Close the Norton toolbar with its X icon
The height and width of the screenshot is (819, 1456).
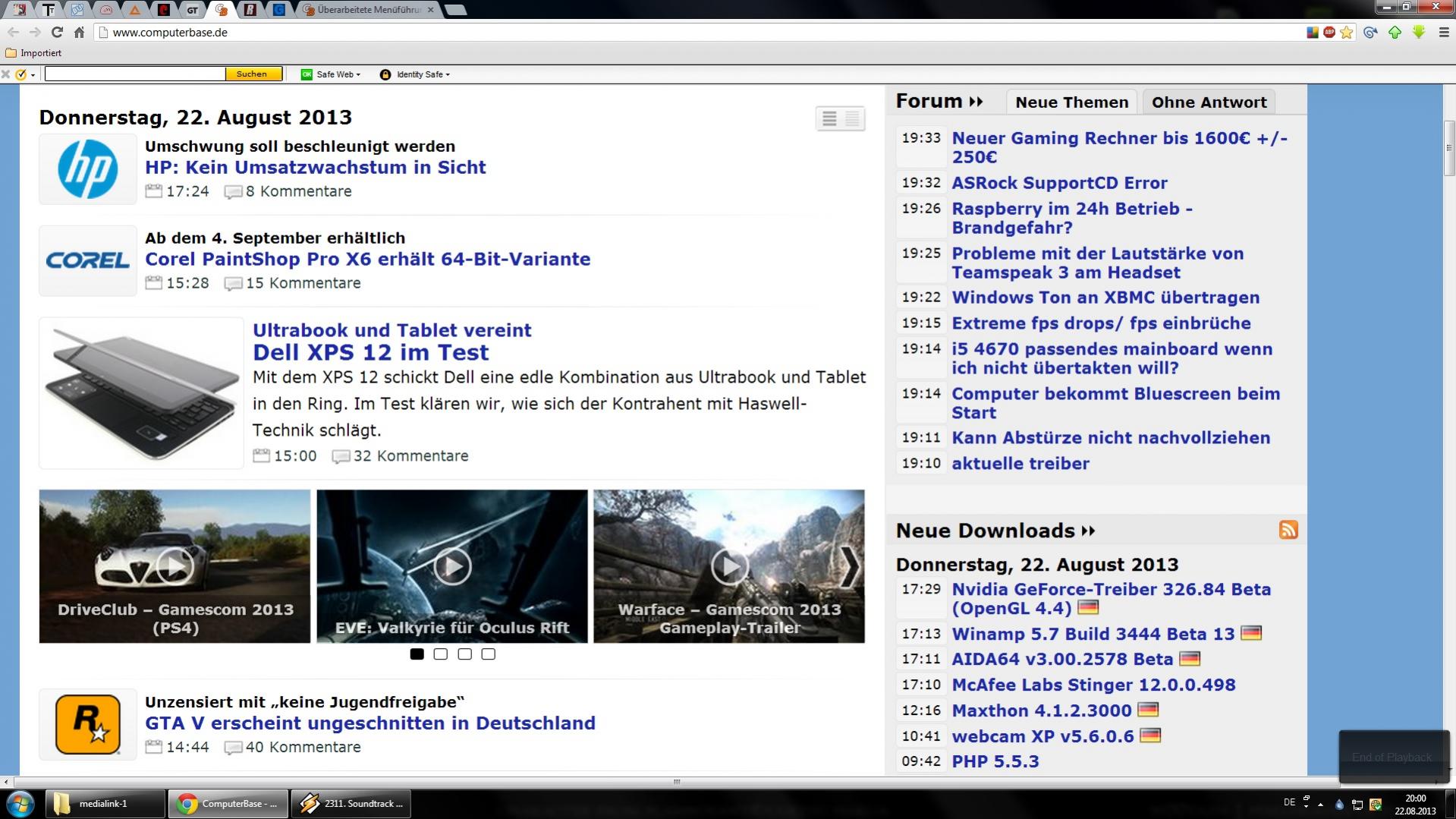coord(6,74)
